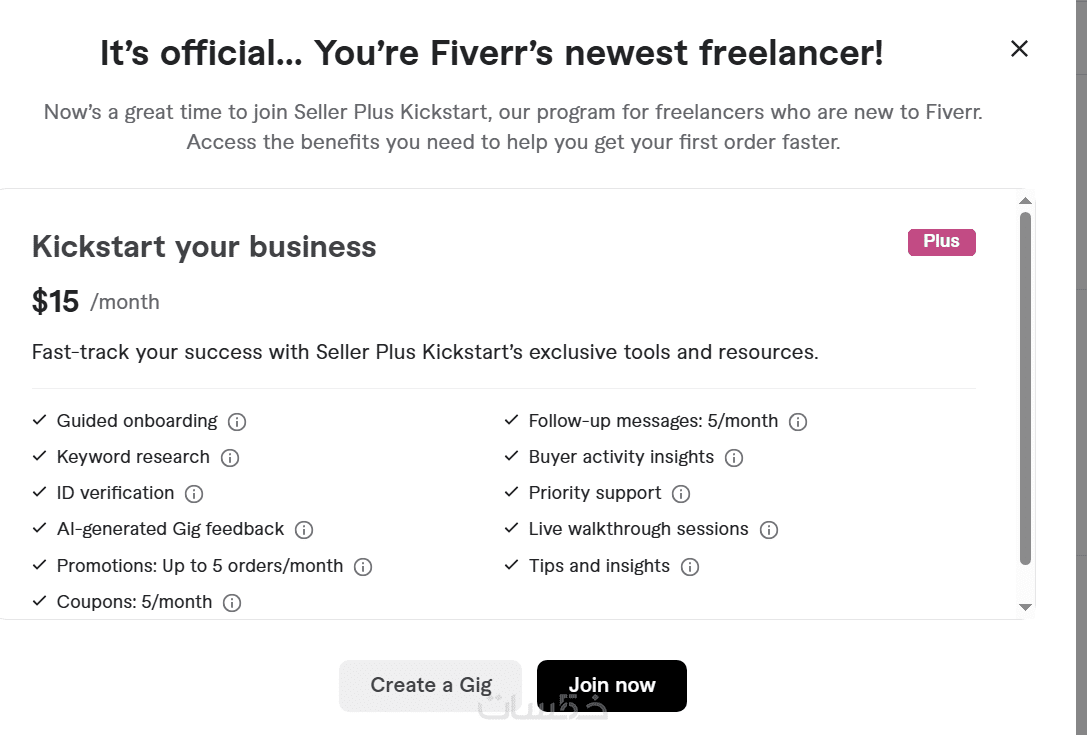Click the $15 /month price text
Viewport: 1087px width, 735px height.
coord(96,302)
